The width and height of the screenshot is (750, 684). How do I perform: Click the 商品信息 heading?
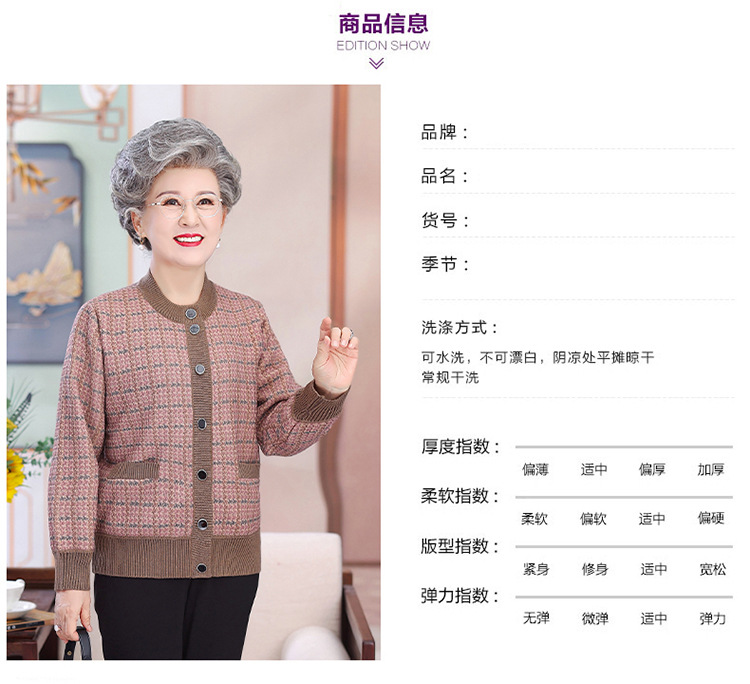(383, 24)
